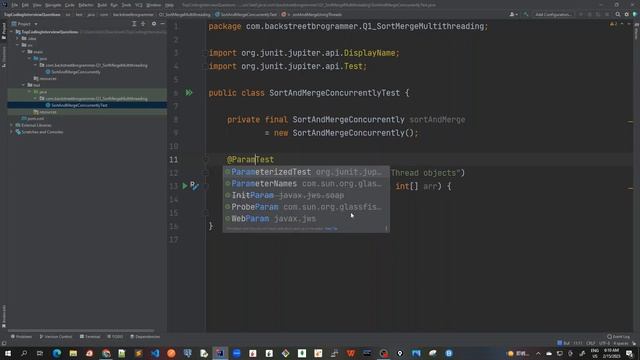Viewport: 640px width, 360px height.
Task: Click the run test gutter icon on line 13
Action: tap(185, 186)
